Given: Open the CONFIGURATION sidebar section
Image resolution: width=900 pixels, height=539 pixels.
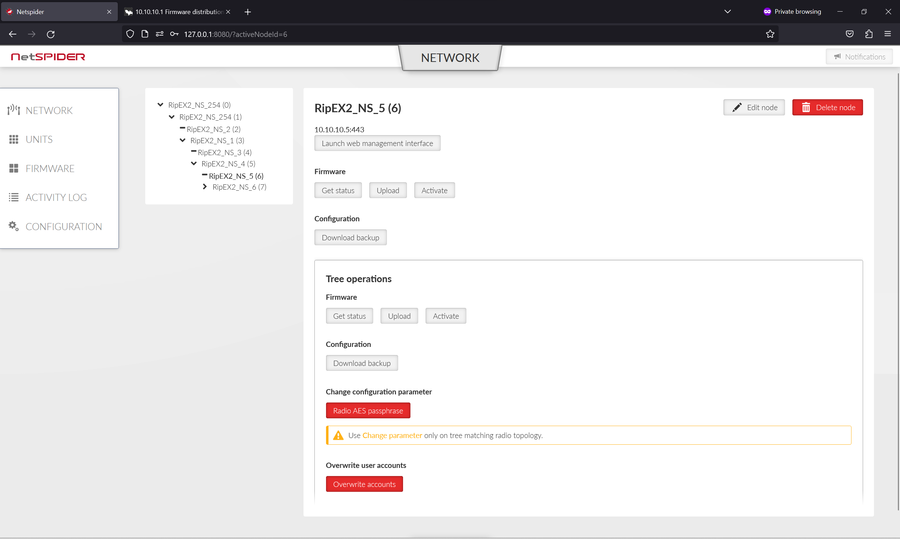Looking at the screenshot, I should (x=63, y=227).
